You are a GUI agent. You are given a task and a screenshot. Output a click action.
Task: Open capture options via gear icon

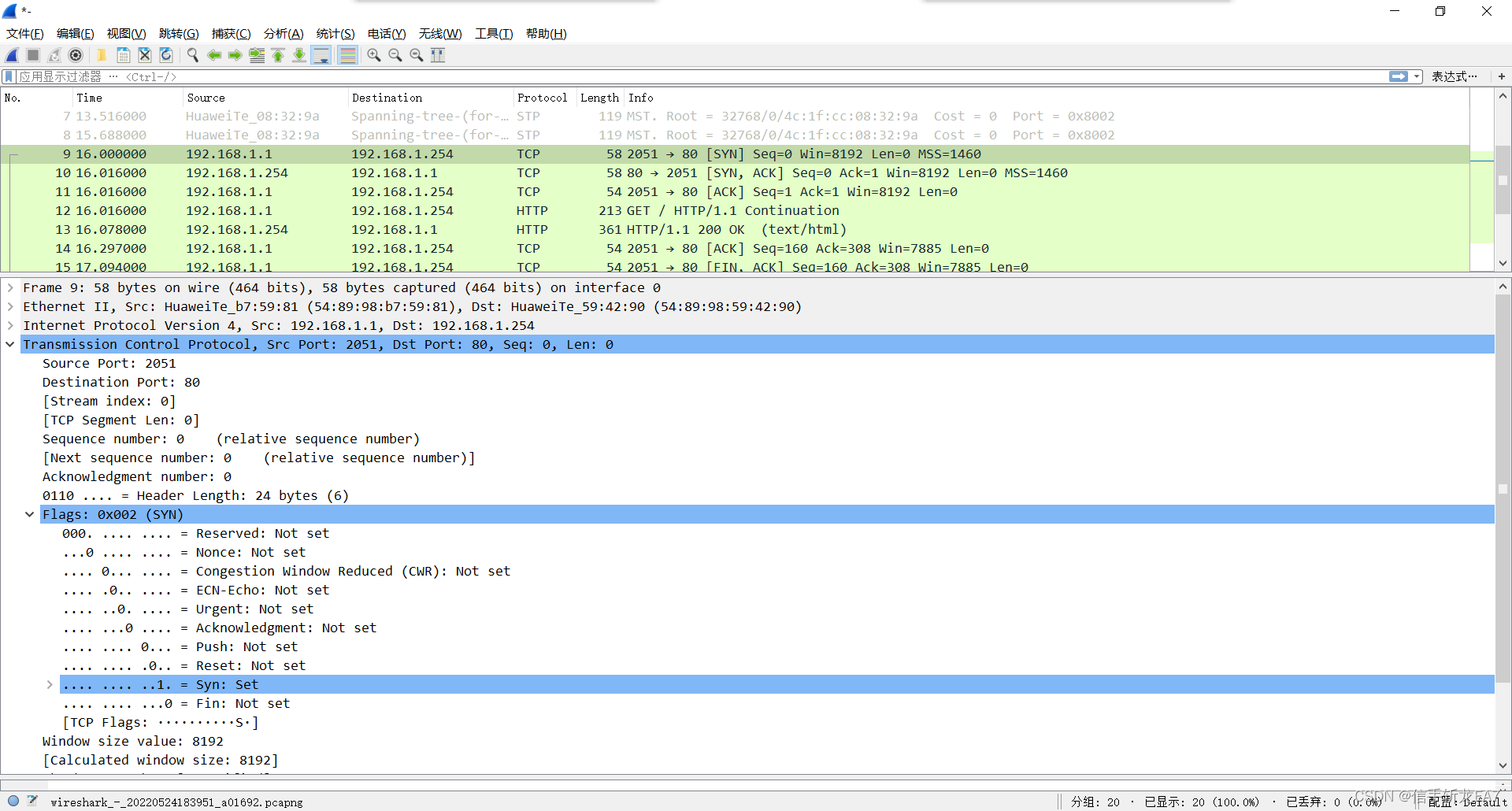click(x=76, y=55)
